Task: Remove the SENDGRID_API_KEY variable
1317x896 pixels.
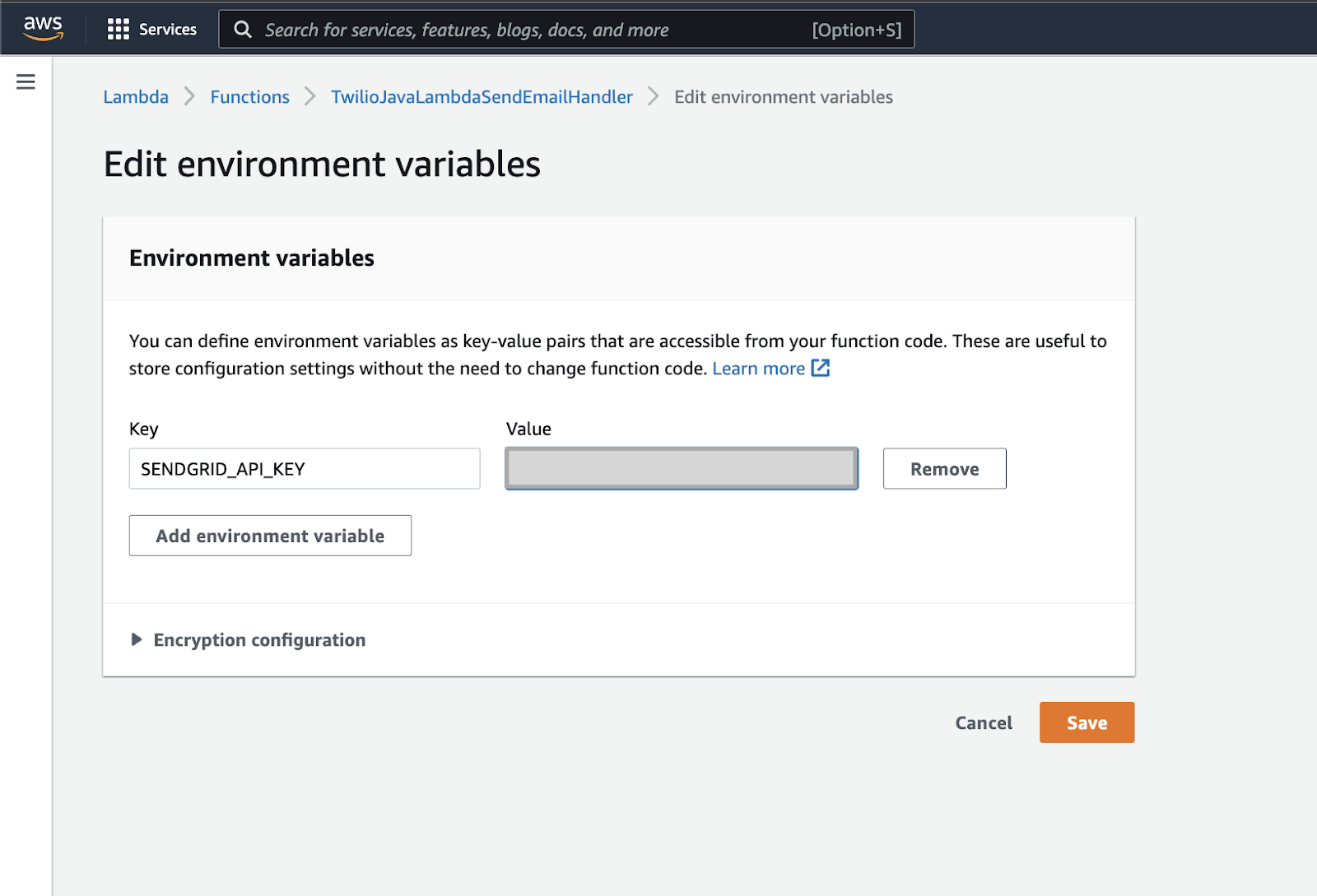Action: [945, 469]
